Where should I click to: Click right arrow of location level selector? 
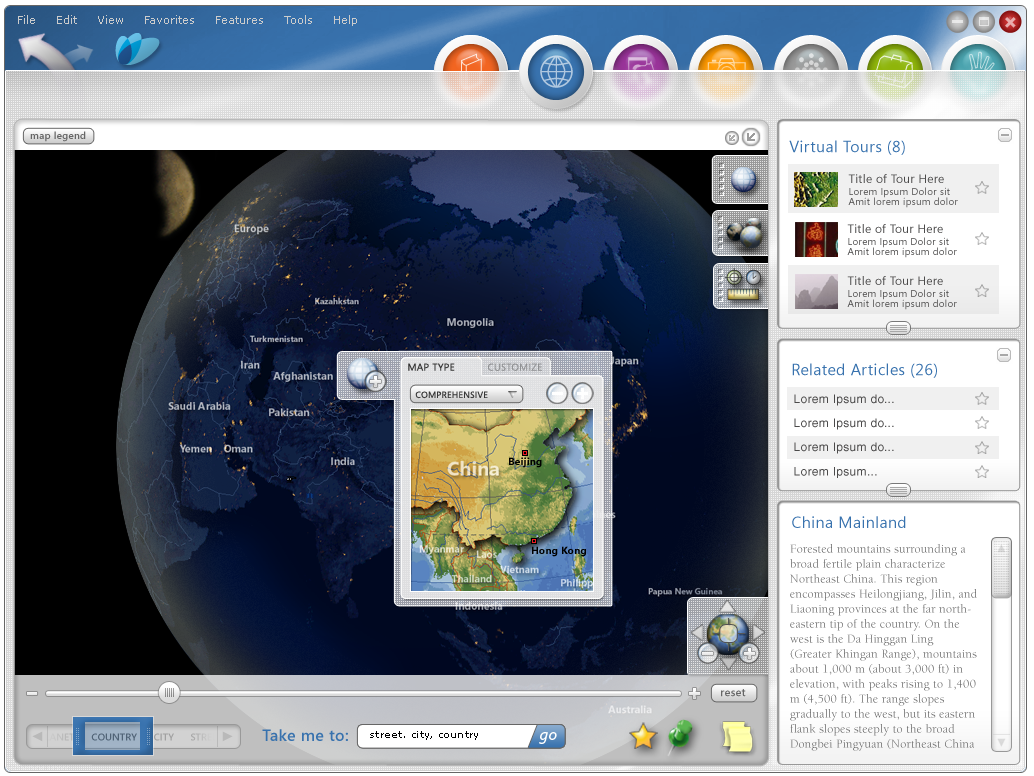pyautogui.click(x=228, y=736)
